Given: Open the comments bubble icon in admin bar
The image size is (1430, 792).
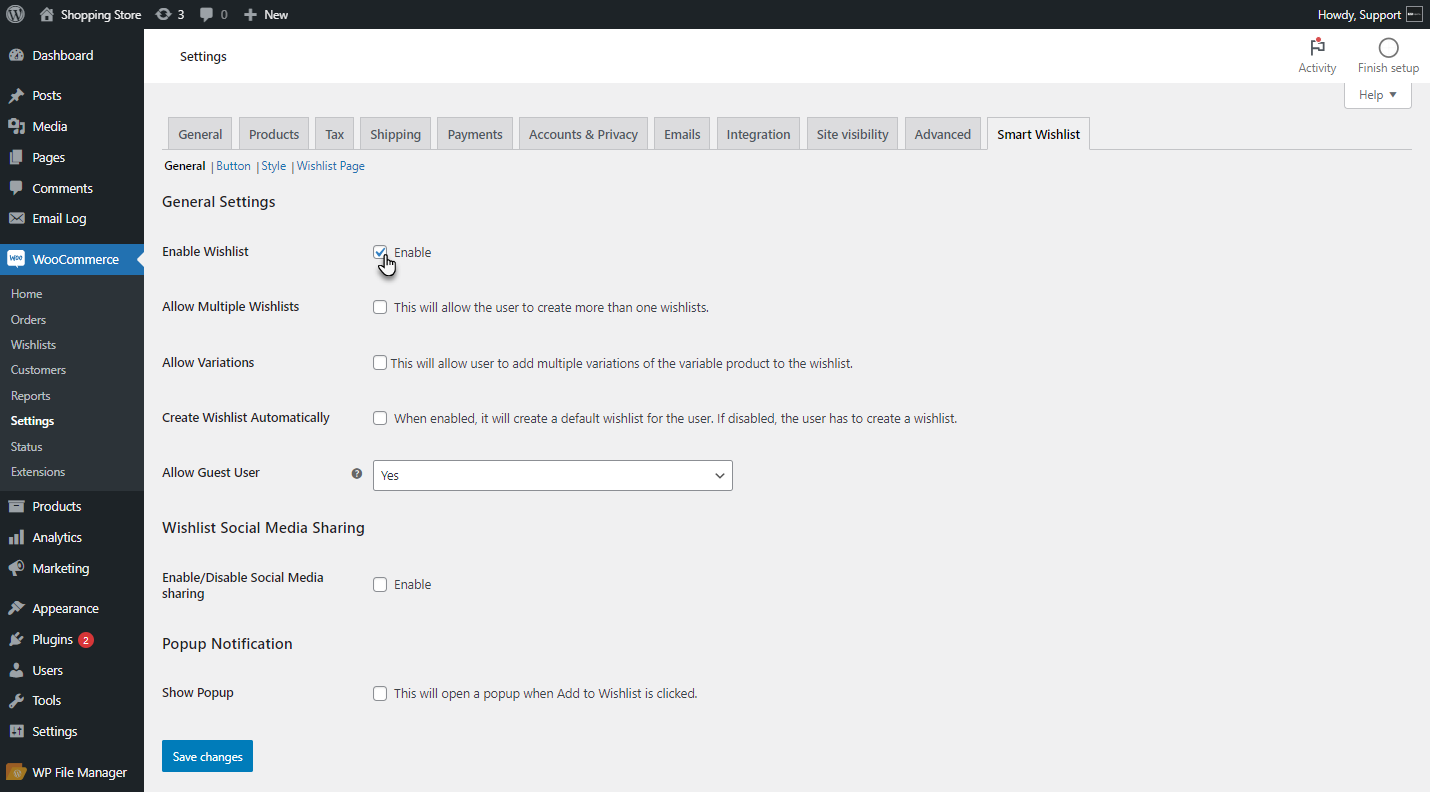Looking at the screenshot, I should pos(206,15).
